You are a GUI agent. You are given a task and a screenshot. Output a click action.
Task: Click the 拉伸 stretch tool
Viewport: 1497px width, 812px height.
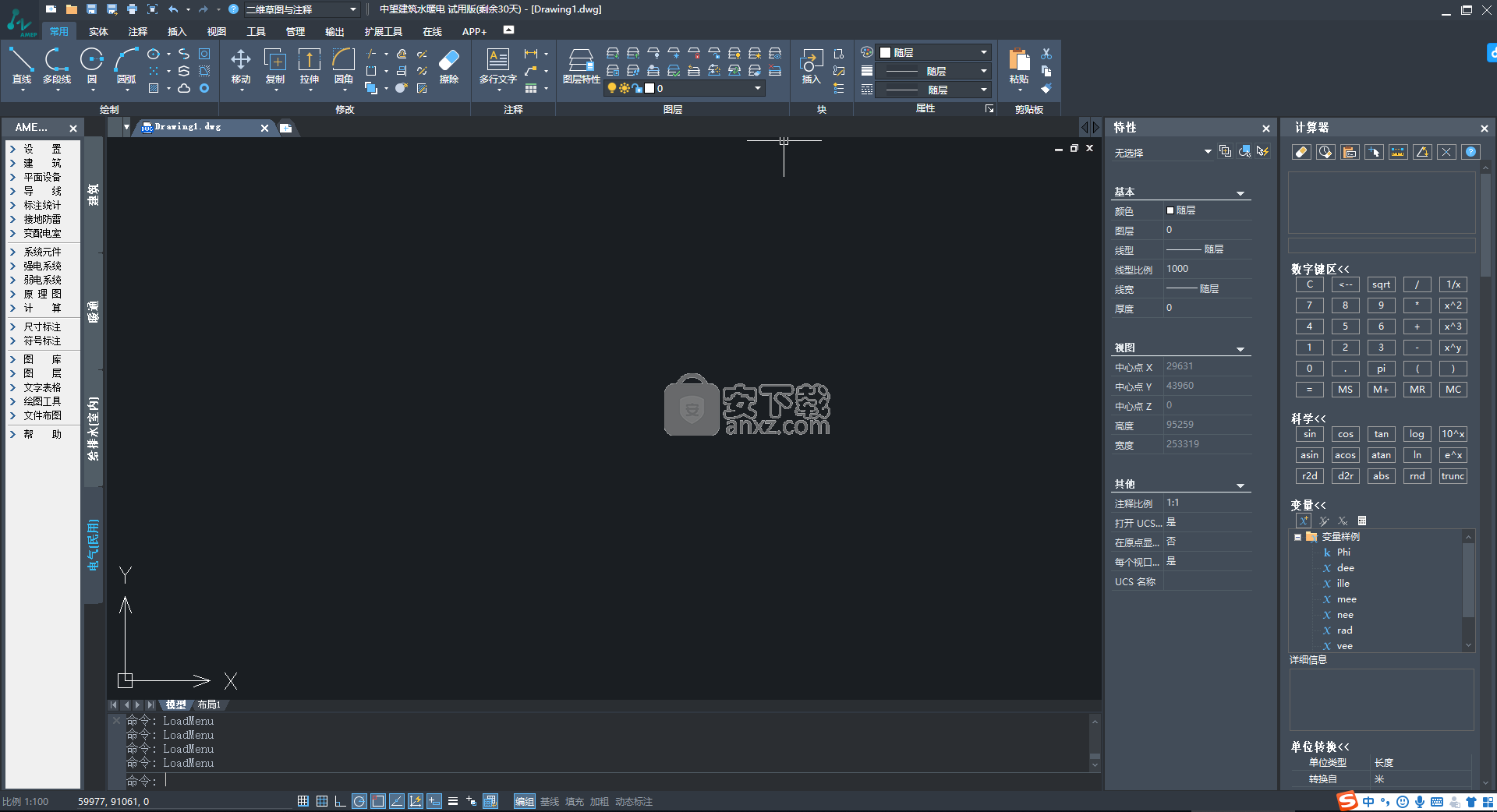310,65
